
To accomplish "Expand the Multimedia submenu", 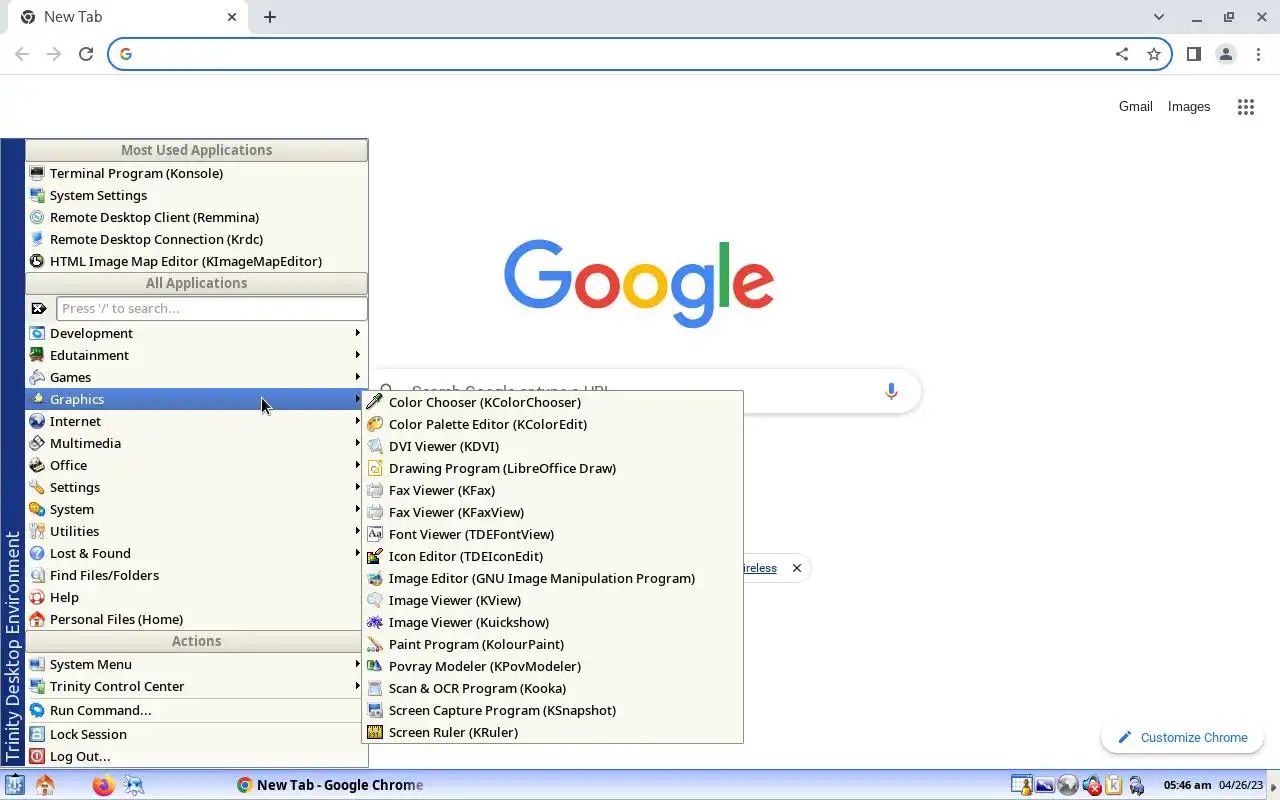I will click(196, 443).
